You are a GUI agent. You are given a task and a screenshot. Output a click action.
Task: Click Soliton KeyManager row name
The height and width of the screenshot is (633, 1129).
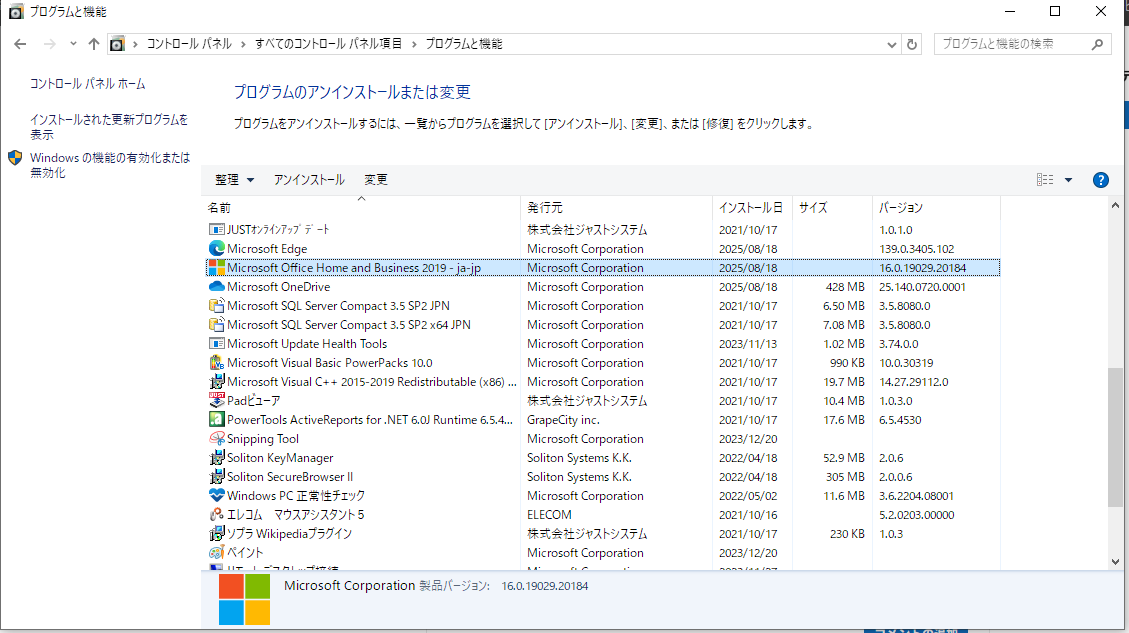280,457
